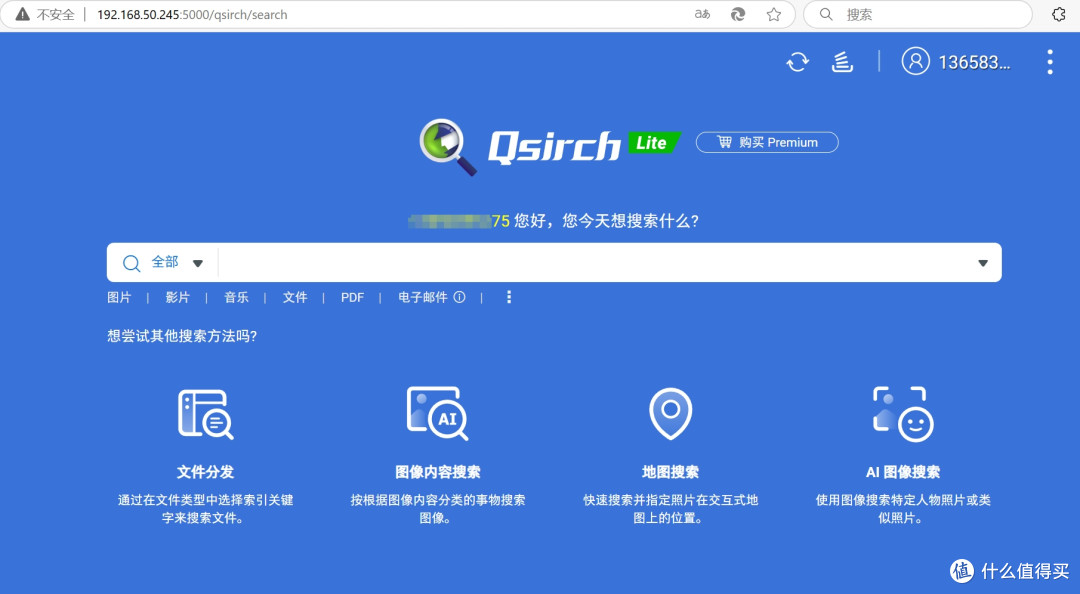Click the 购买 Premium button
This screenshot has height=594, width=1080.
(767, 142)
